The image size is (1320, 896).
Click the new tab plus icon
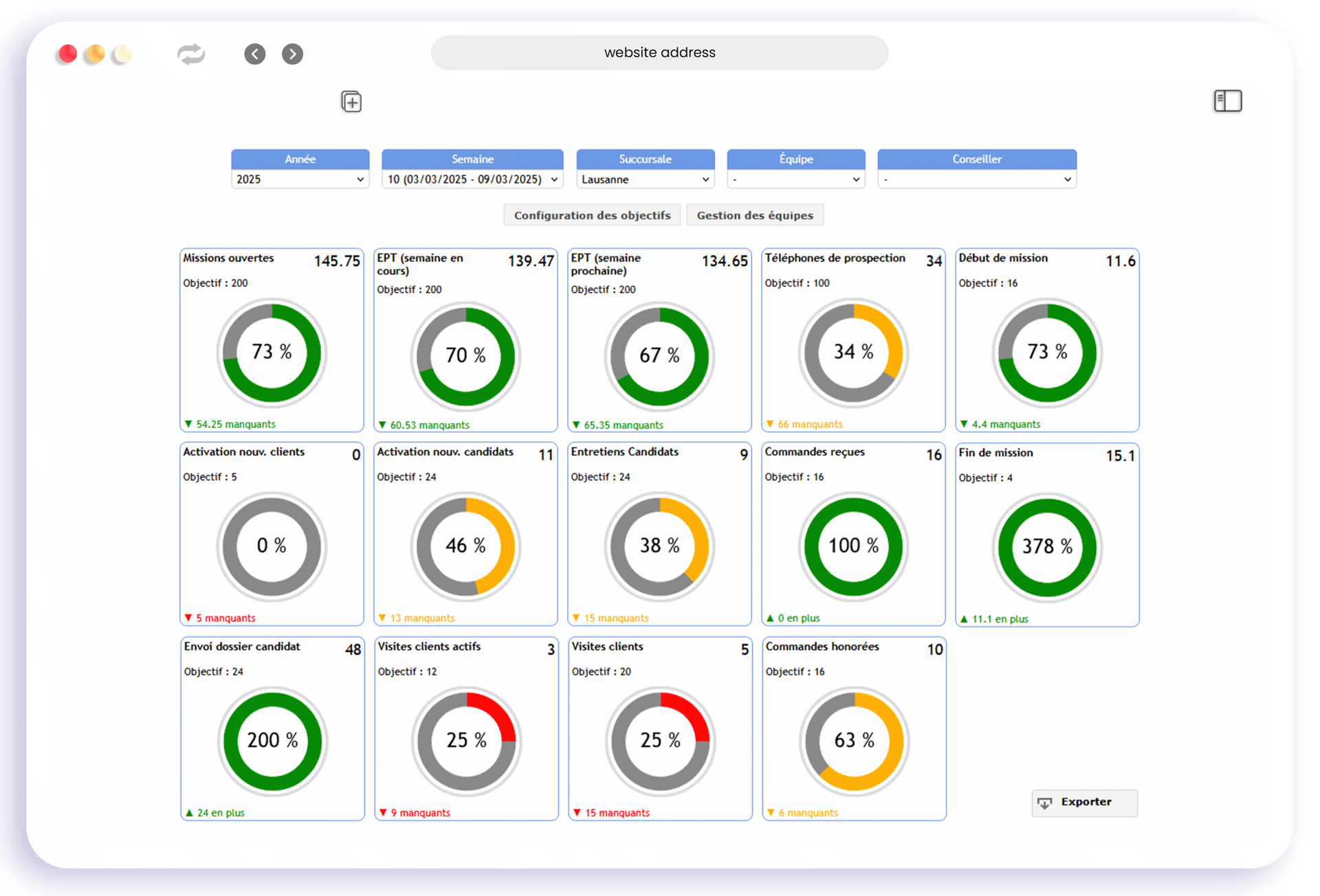(351, 102)
